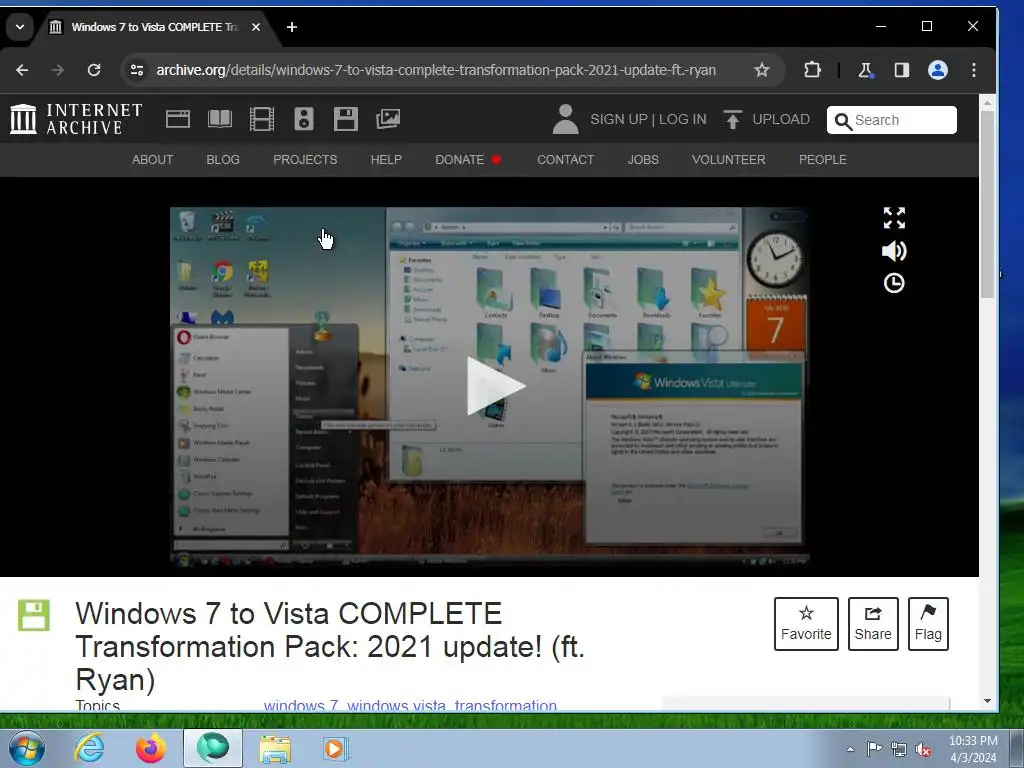The image size is (1024, 768).
Task: Toggle the browser side panel
Action: click(902, 70)
